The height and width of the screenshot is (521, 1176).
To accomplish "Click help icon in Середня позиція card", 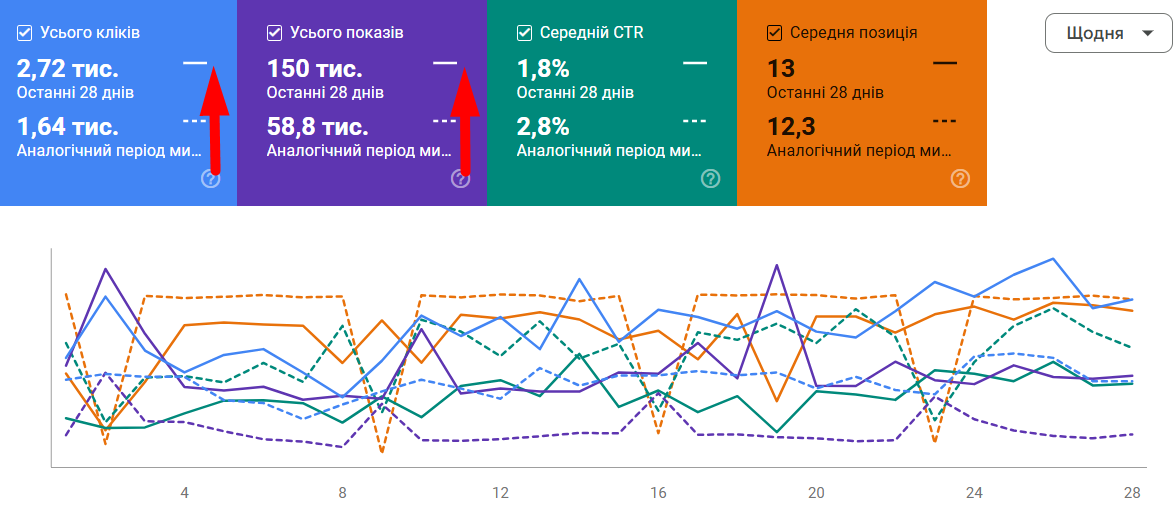I will click(x=961, y=179).
